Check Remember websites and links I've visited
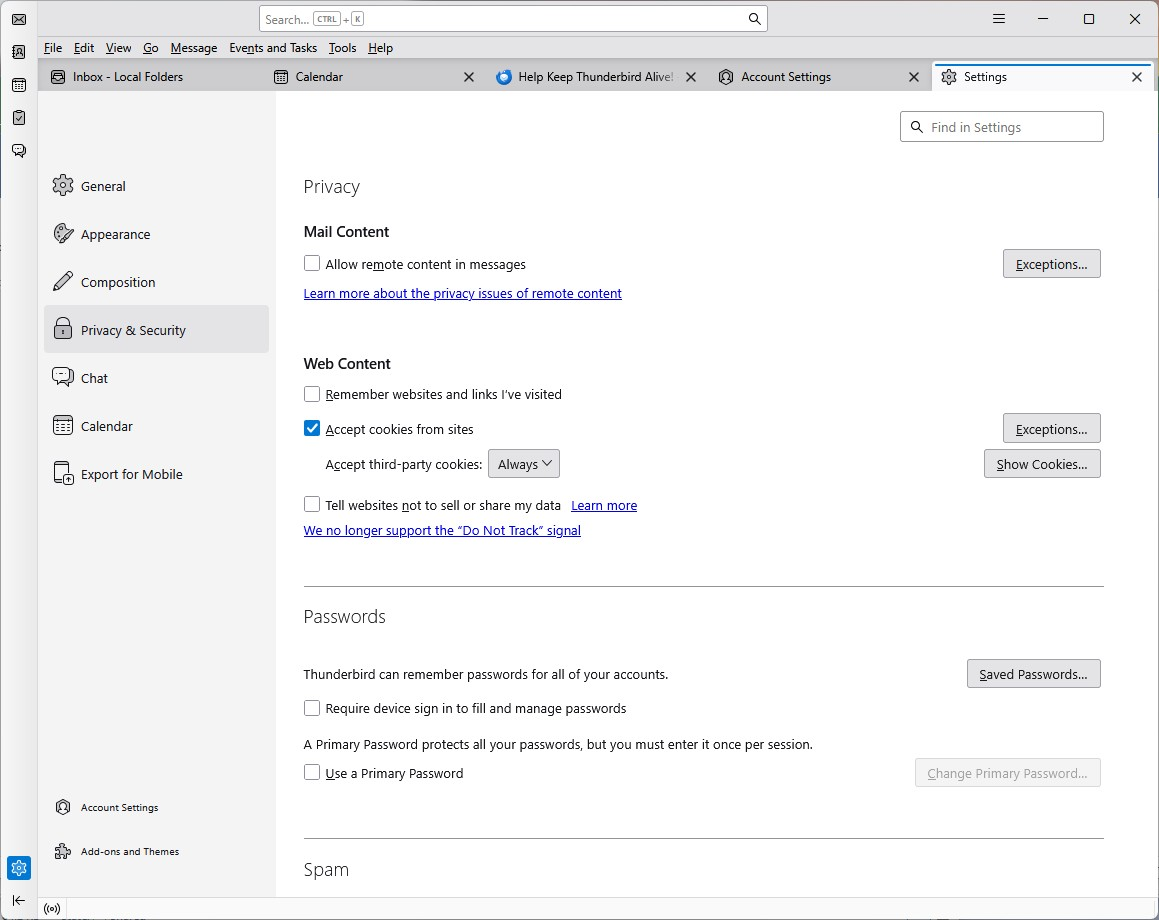The image size is (1159, 920). coord(312,394)
